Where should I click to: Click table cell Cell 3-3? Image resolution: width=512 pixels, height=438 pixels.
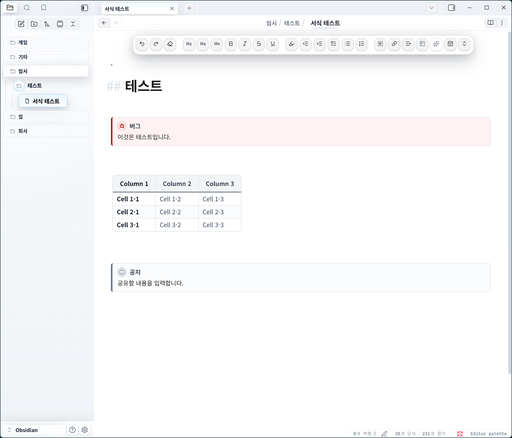(x=220, y=225)
